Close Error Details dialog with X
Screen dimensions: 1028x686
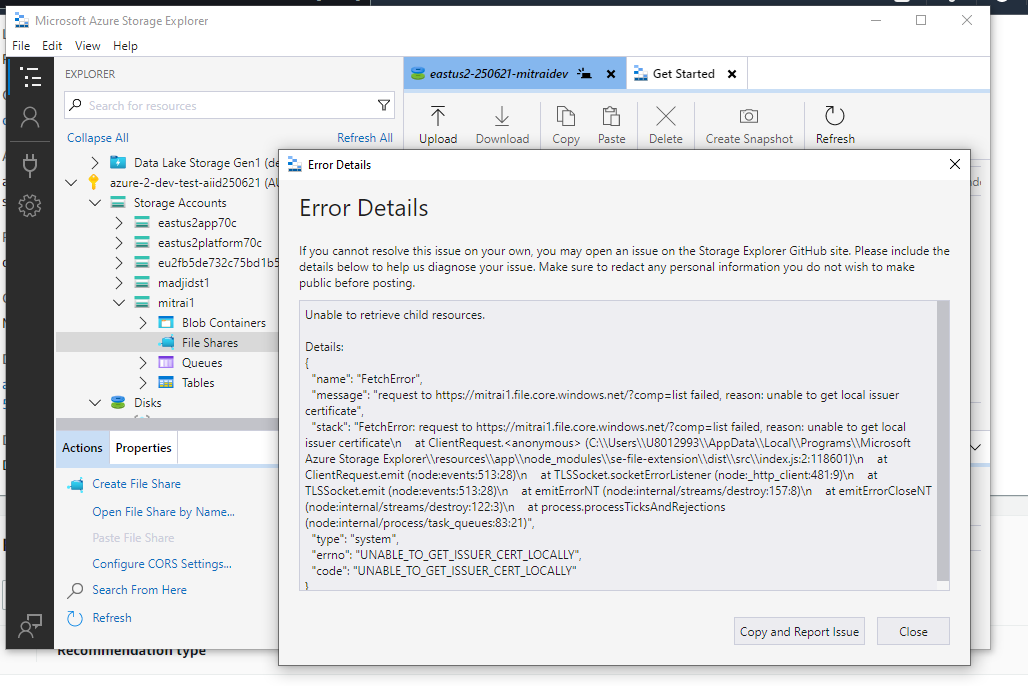[955, 164]
